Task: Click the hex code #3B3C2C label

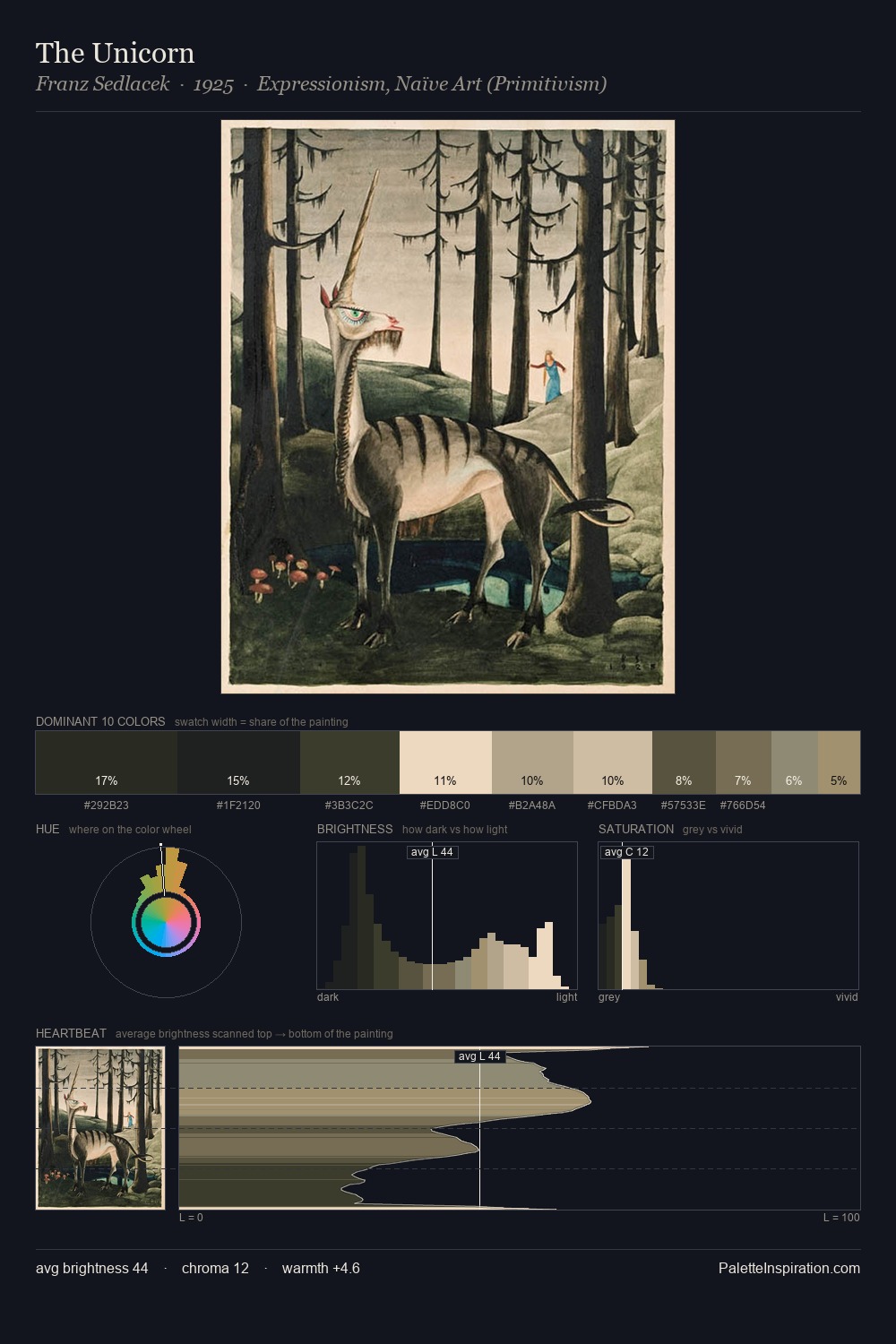Action: coord(349,806)
